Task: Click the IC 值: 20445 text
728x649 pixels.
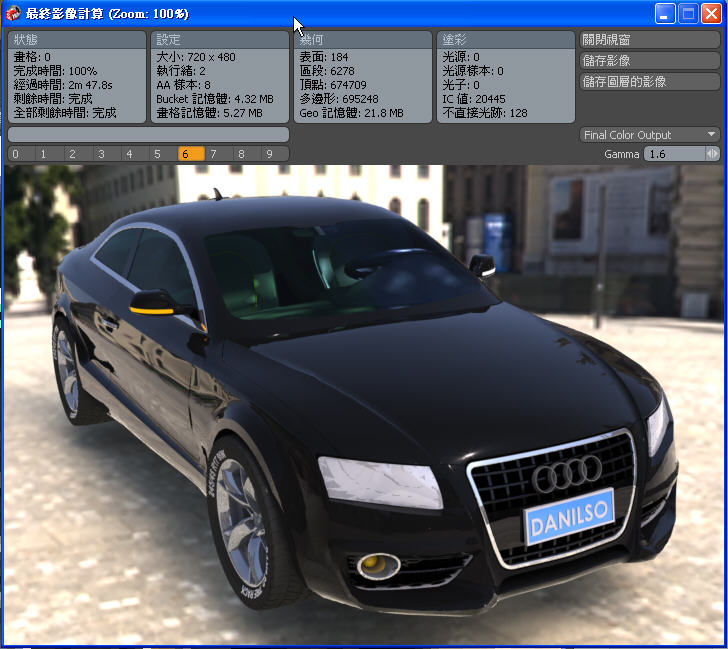Action: pyautogui.click(x=474, y=99)
